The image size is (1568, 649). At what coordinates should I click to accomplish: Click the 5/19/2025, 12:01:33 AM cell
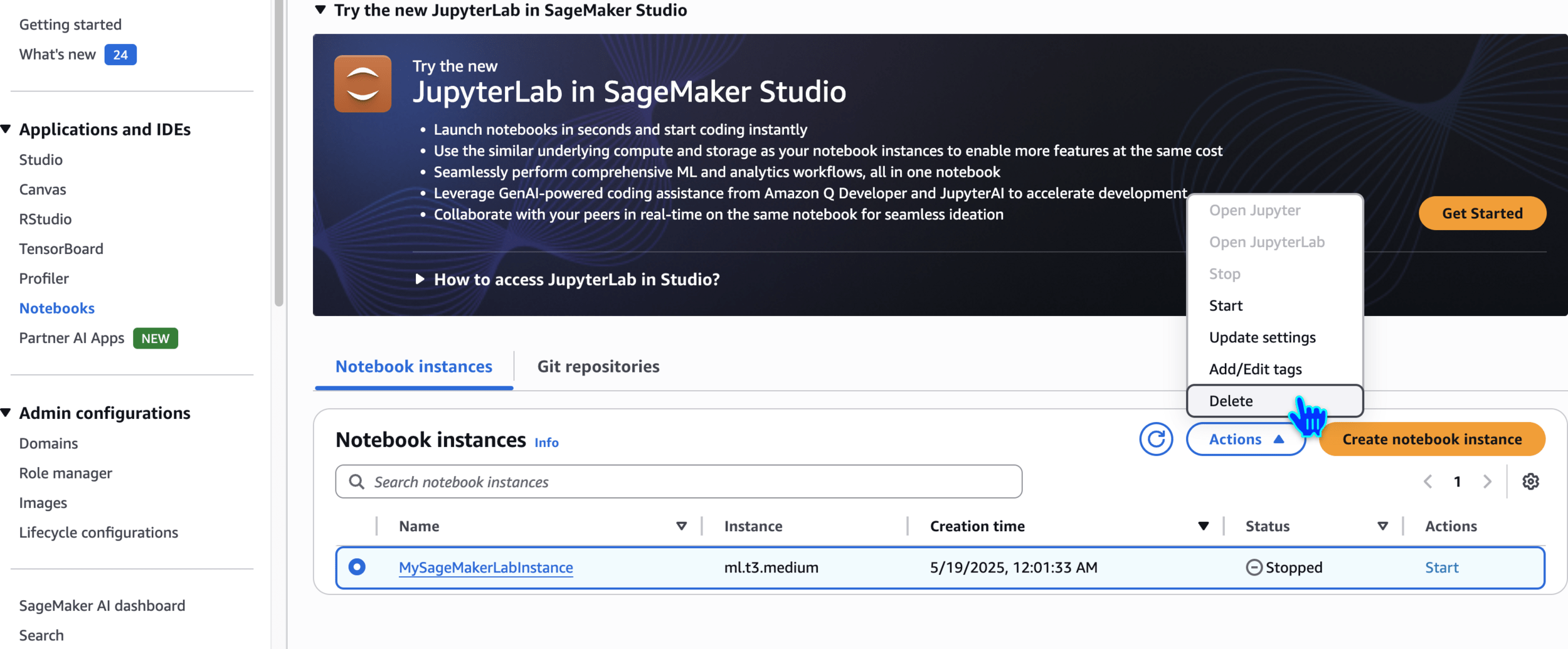(x=1014, y=567)
